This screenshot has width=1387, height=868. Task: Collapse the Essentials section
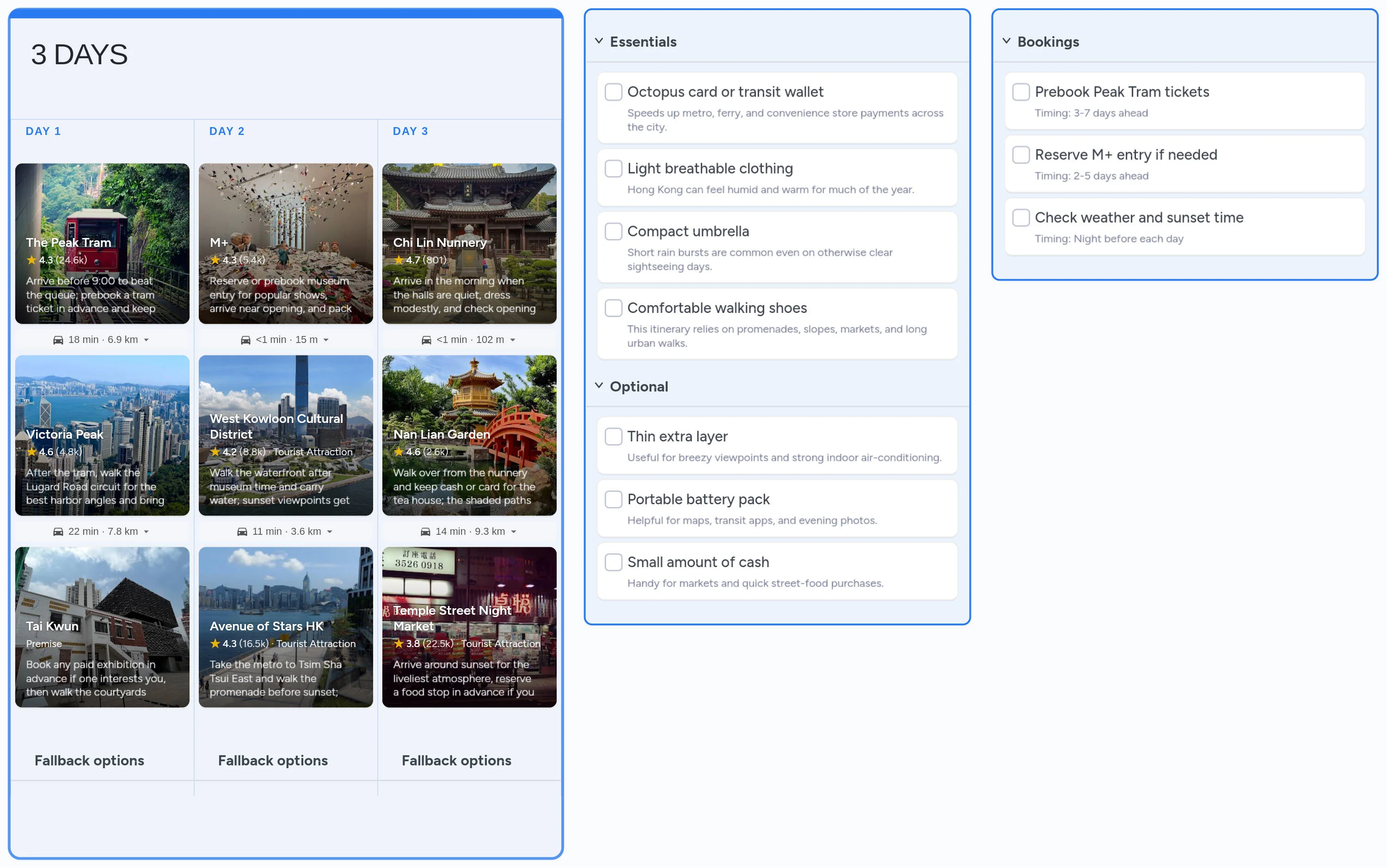pos(599,41)
